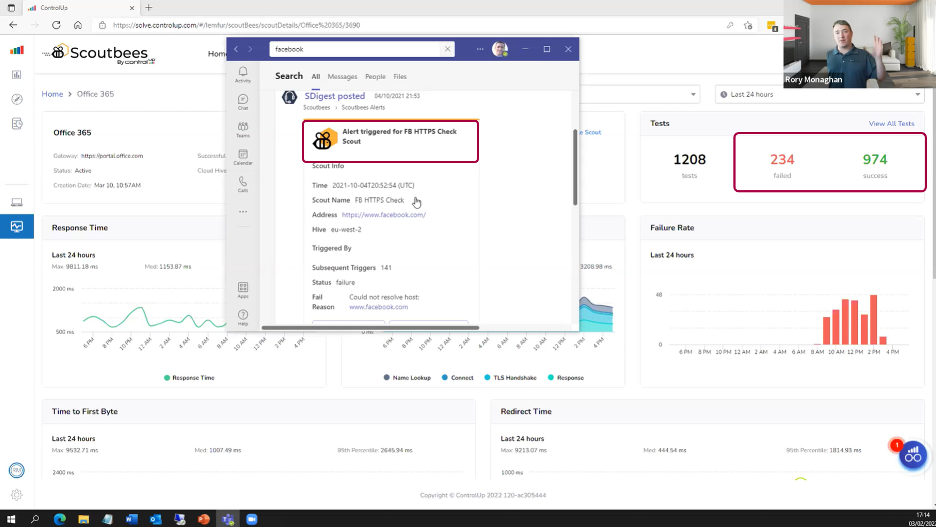Go forward in Teams navigation

coord(250,49)
